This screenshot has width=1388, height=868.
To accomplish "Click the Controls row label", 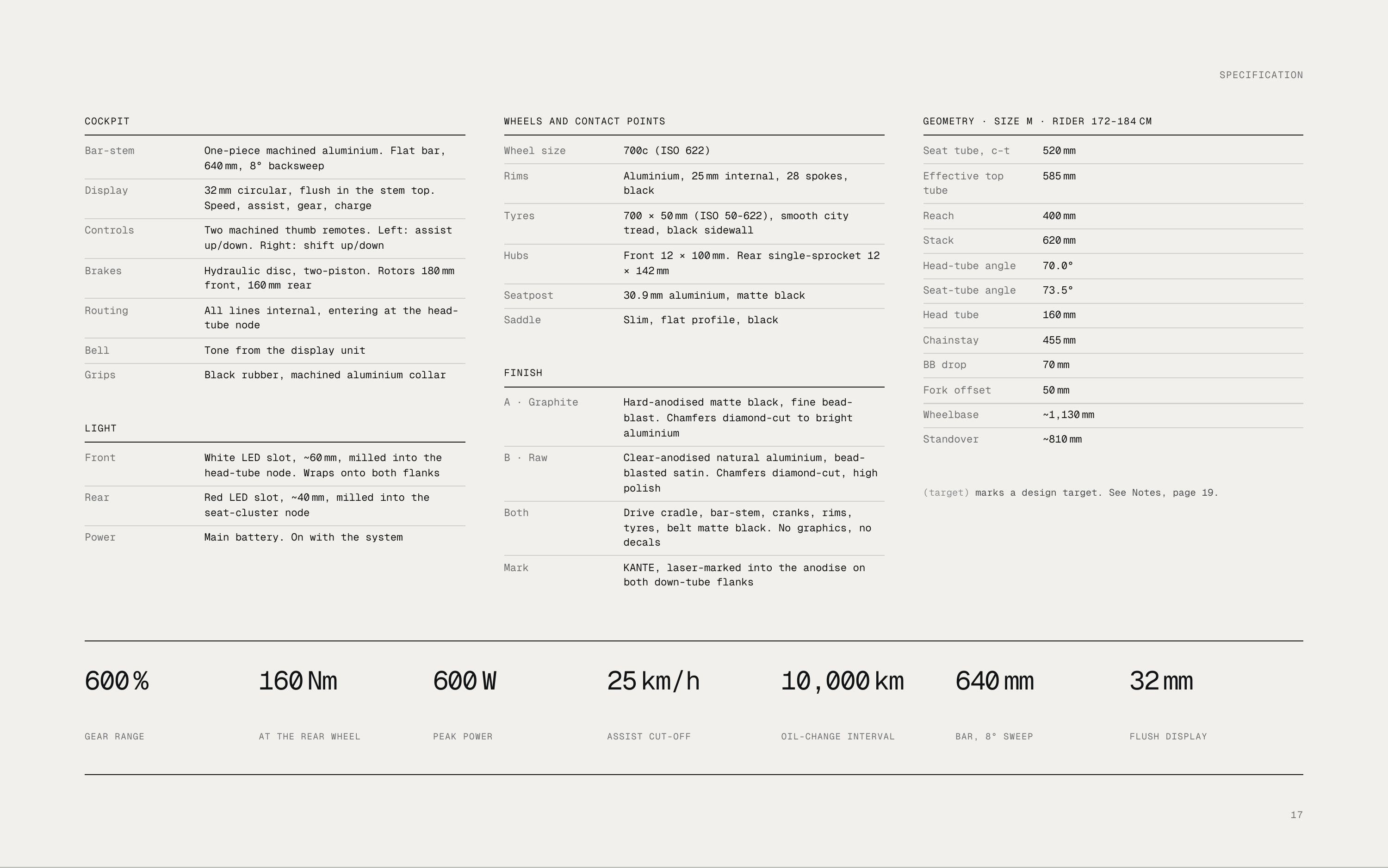I will [x=110, y=230].
